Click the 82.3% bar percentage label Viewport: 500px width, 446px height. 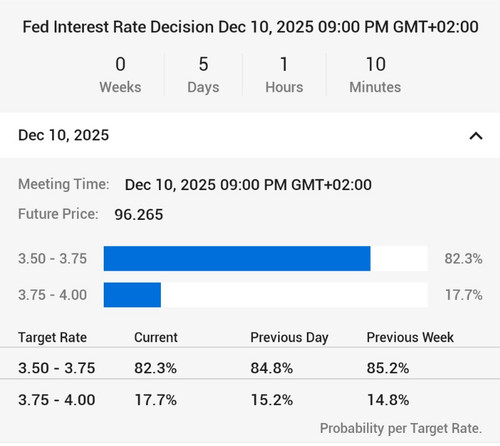[463, 259]
